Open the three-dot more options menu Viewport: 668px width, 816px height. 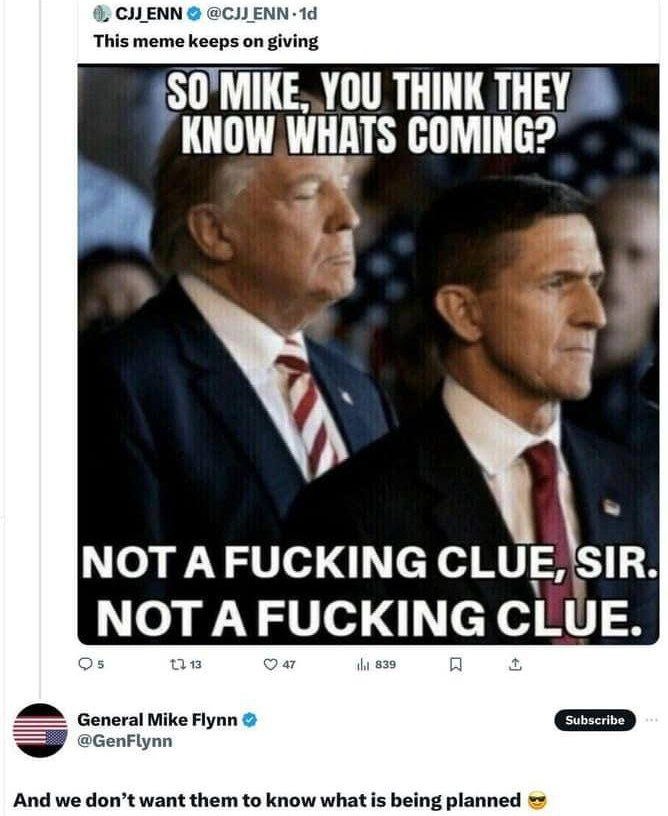coord(653,720)
